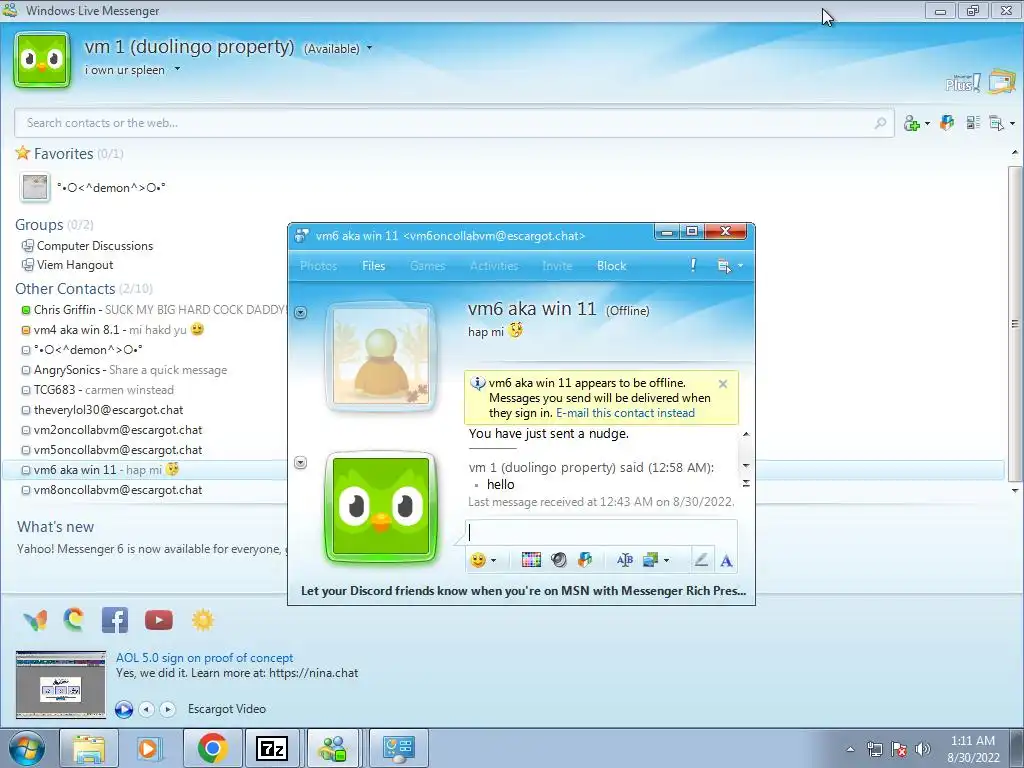Screen dimensions: 1024x768
Task: Click Invite in the chat window toolbar
Action: coord(557,266)
